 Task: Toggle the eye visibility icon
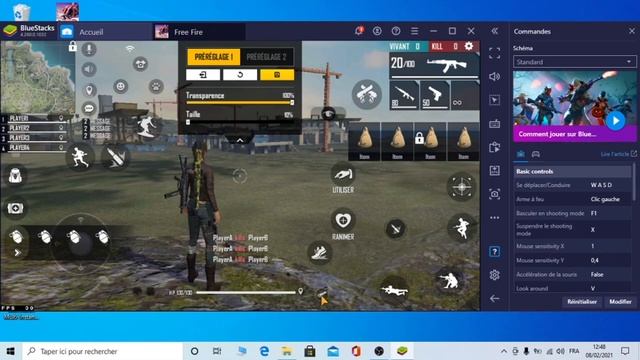(x=328, y=113)
